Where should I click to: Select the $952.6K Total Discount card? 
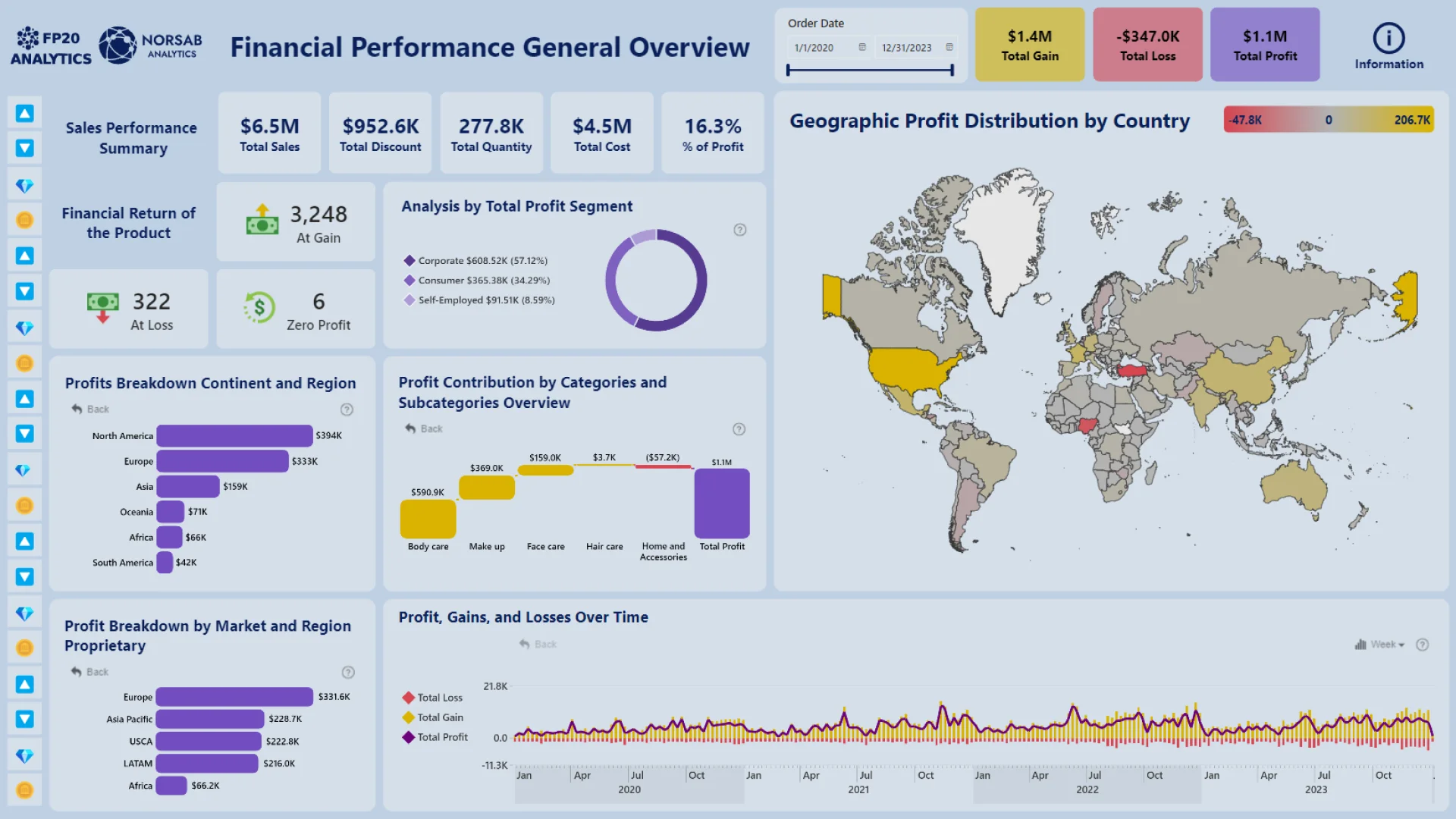point(380,133)
